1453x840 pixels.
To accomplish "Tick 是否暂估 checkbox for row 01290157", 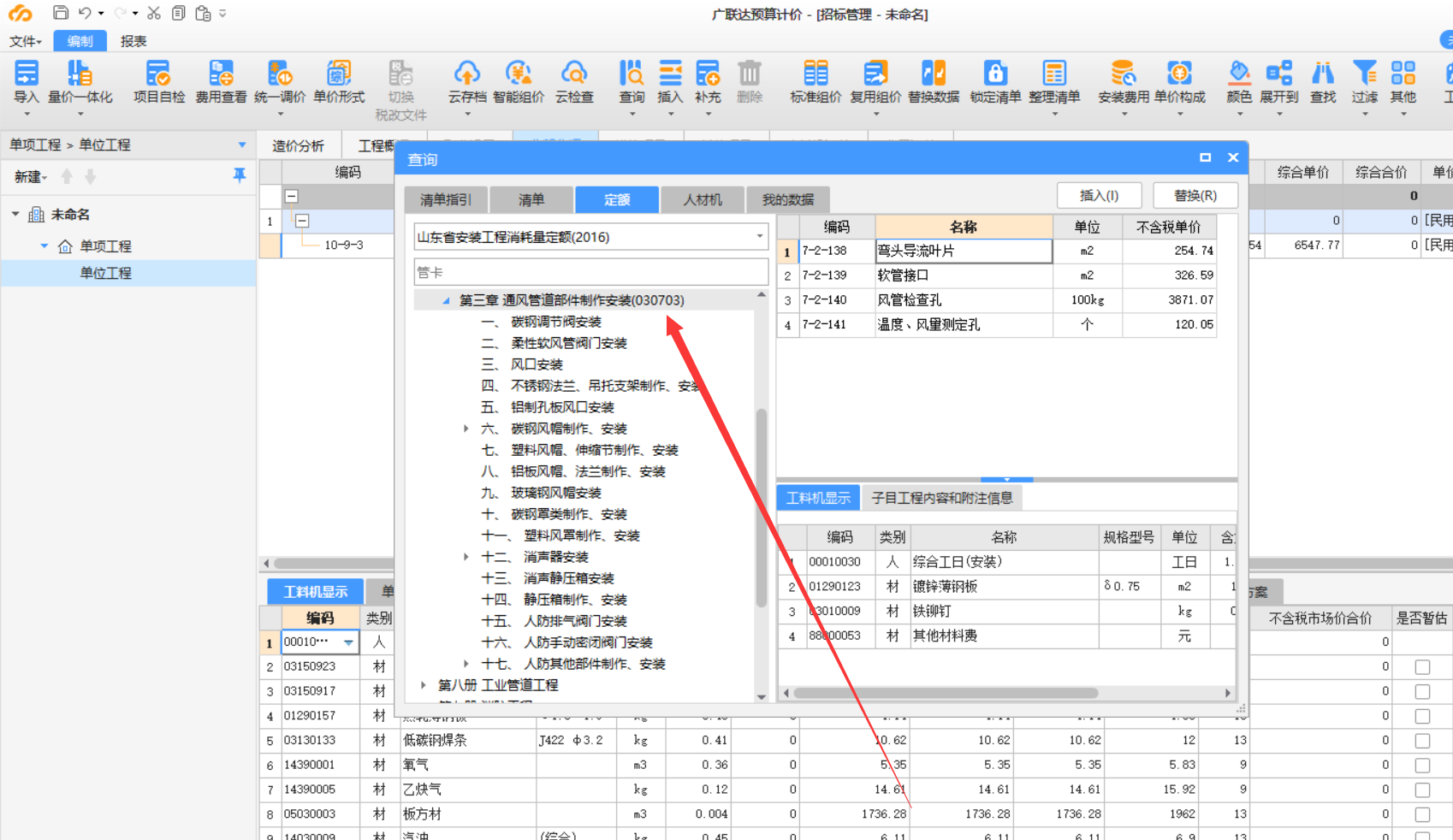I will click(1422, 716).
